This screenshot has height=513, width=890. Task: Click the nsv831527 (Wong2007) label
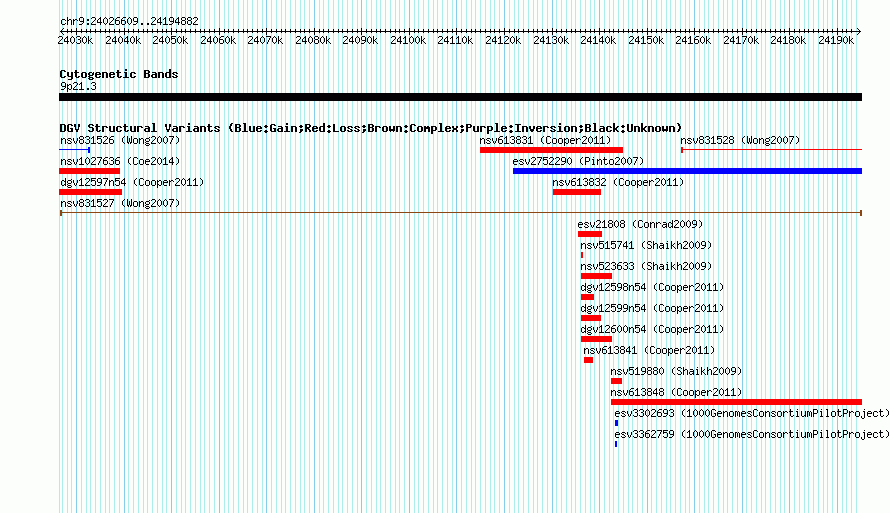120,203
